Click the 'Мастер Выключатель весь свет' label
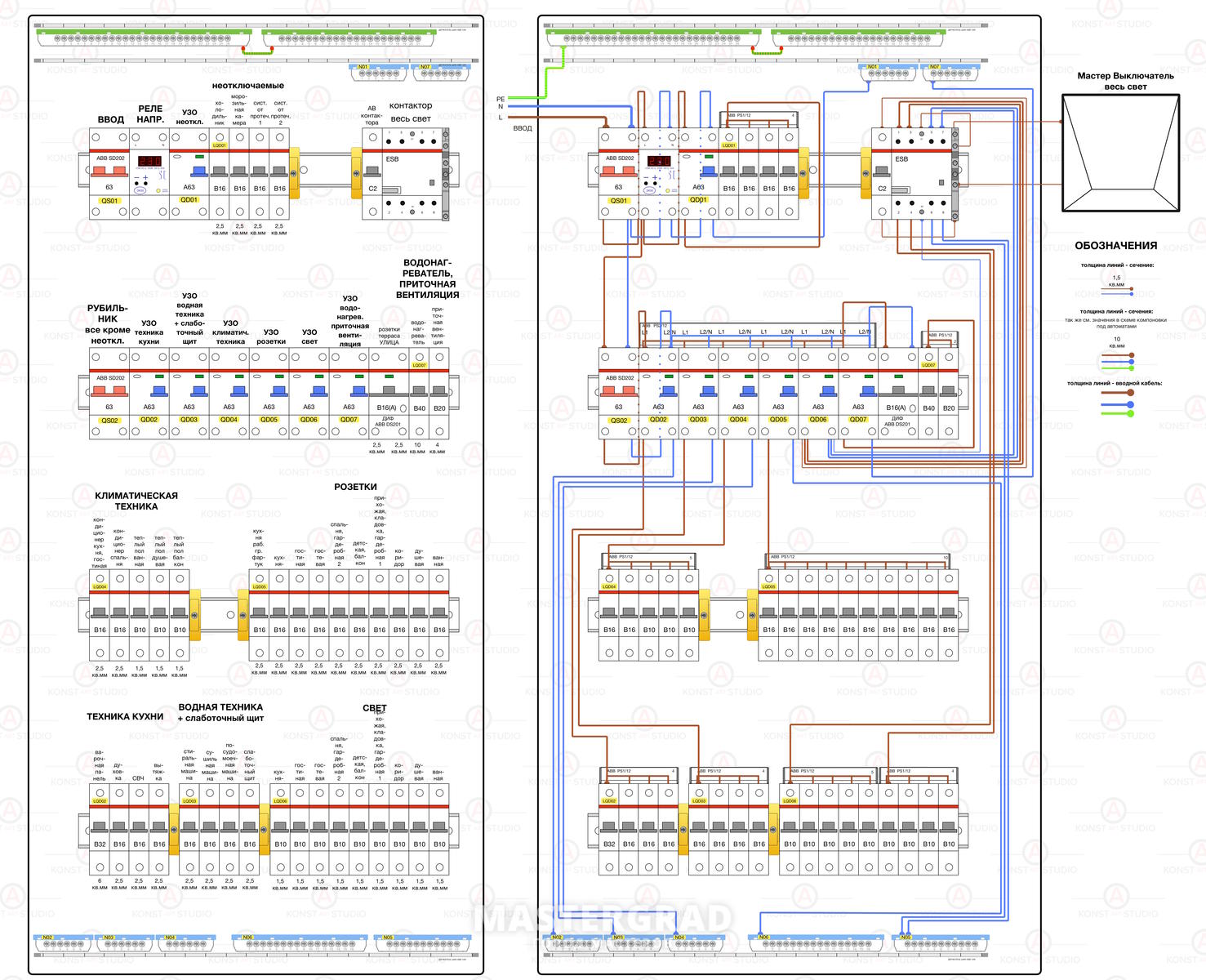 click(1125, 81)
